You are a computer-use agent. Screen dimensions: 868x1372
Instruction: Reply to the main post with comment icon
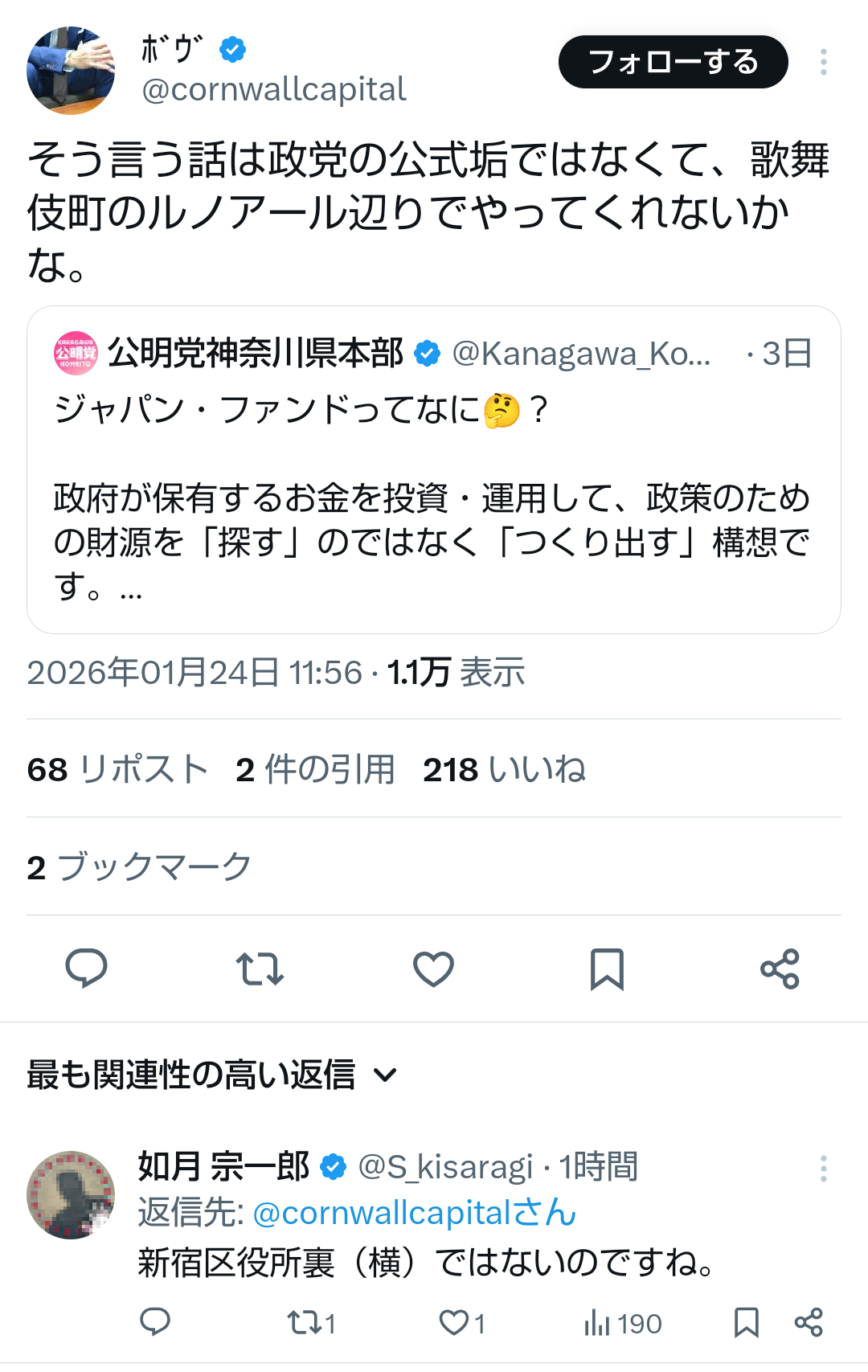click(x=86, y=968)
